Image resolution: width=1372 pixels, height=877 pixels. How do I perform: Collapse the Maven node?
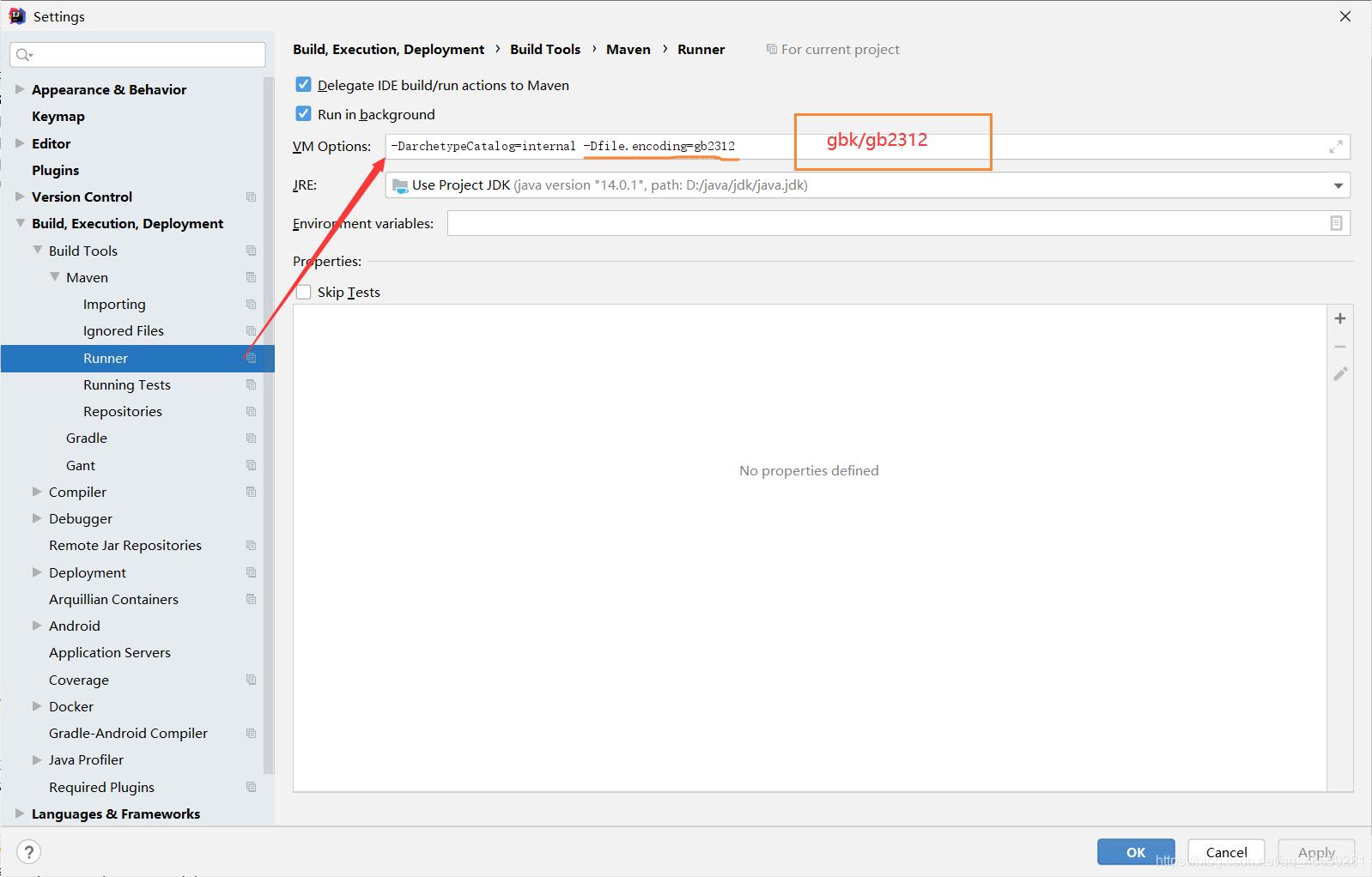tap(54, 277)
